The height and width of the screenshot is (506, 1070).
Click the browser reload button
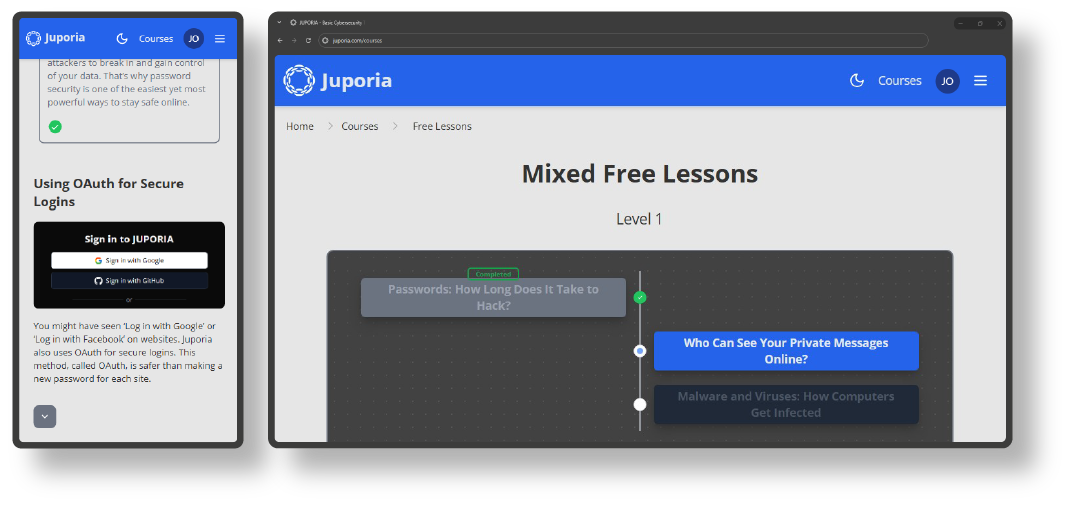tap(308, 41)
